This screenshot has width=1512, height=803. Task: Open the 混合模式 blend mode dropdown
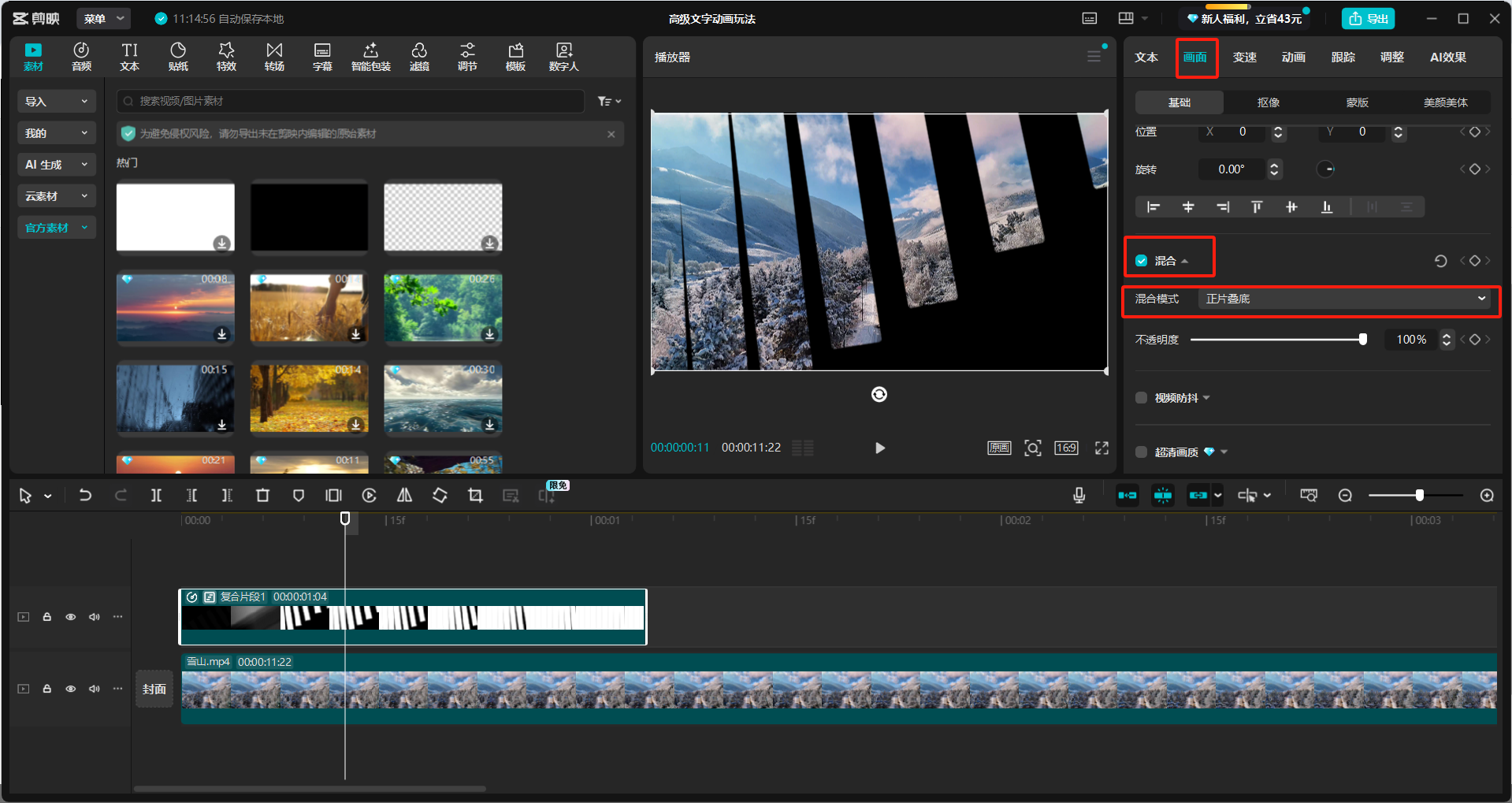pyautogui.click(x=1344, y=299)
